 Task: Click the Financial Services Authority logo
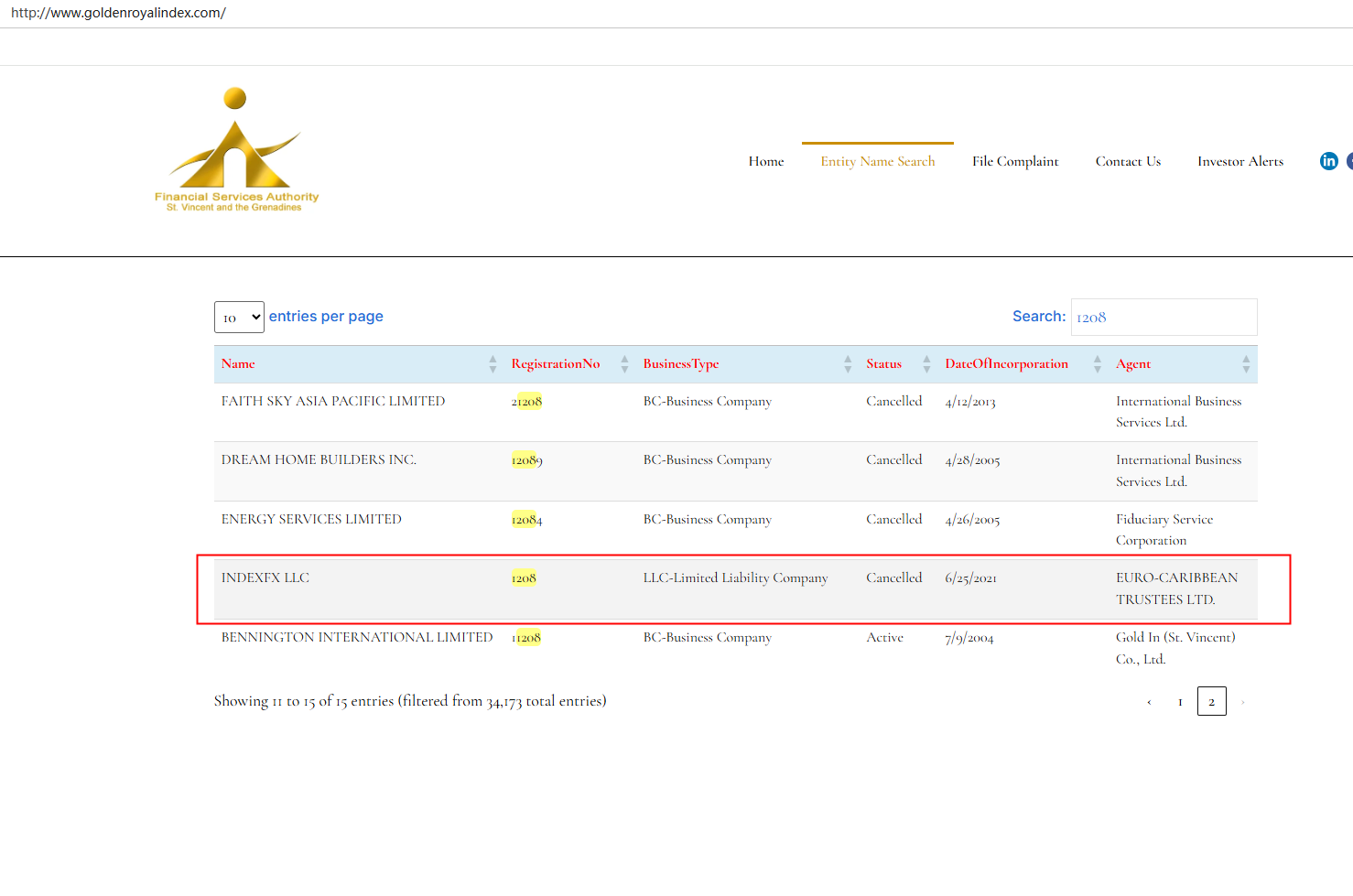pos(236,151)
